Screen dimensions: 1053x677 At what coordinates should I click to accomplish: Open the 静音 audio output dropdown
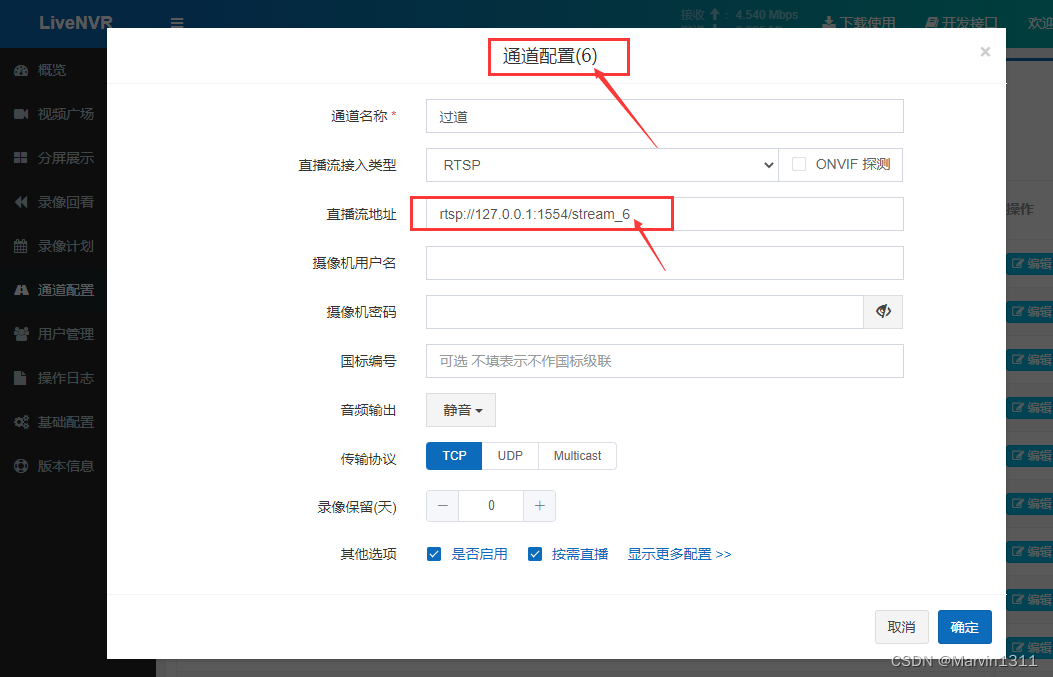pos(461,410)
